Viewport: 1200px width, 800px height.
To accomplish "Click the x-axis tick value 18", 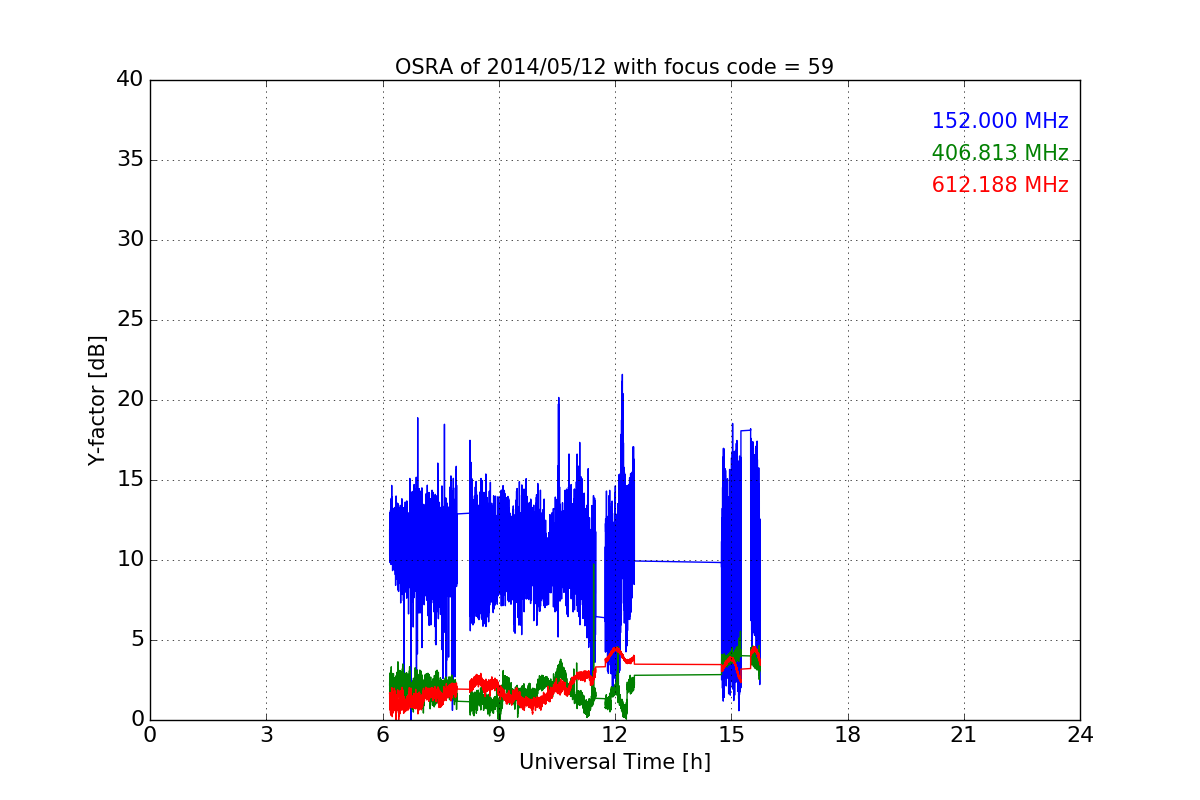I will point(848,735).
